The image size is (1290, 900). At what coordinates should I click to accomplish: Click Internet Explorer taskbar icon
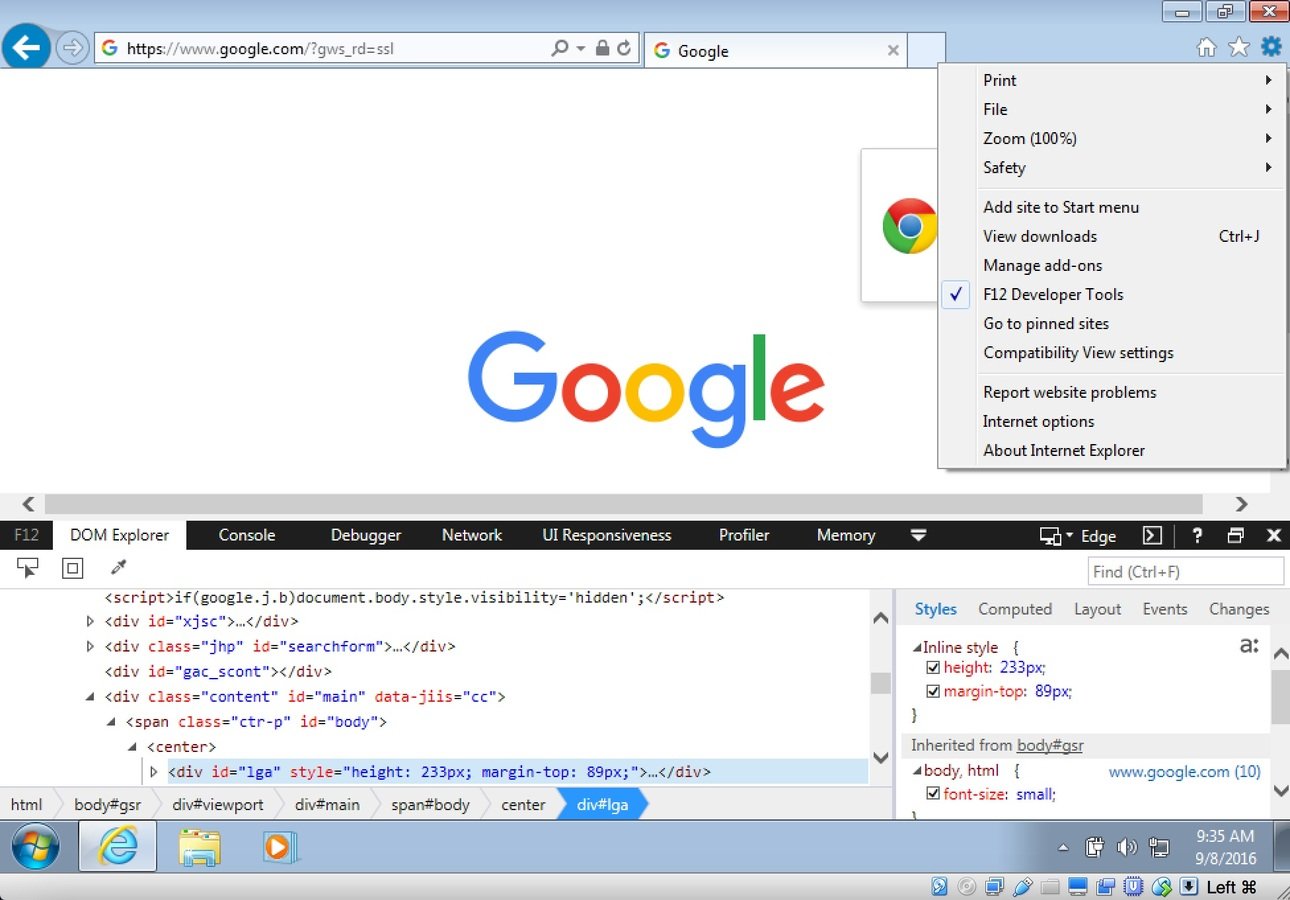118,847
